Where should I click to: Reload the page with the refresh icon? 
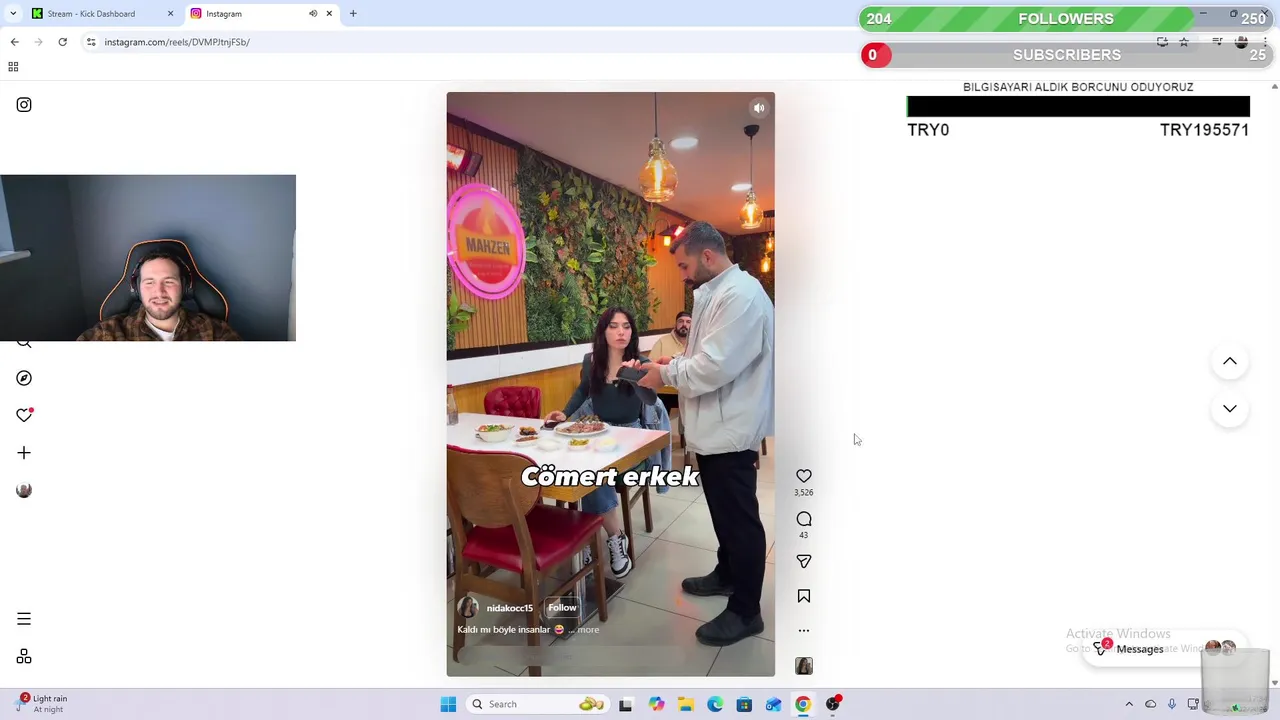tap(63, 42)
